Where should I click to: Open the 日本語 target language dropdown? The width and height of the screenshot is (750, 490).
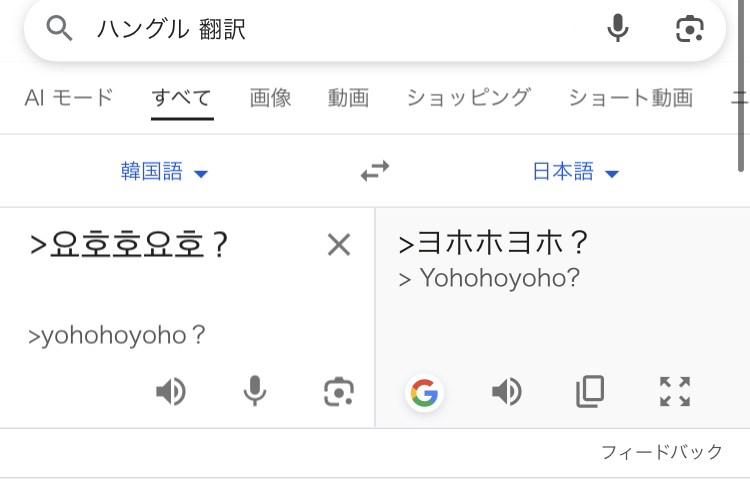[x=575, y=172]
